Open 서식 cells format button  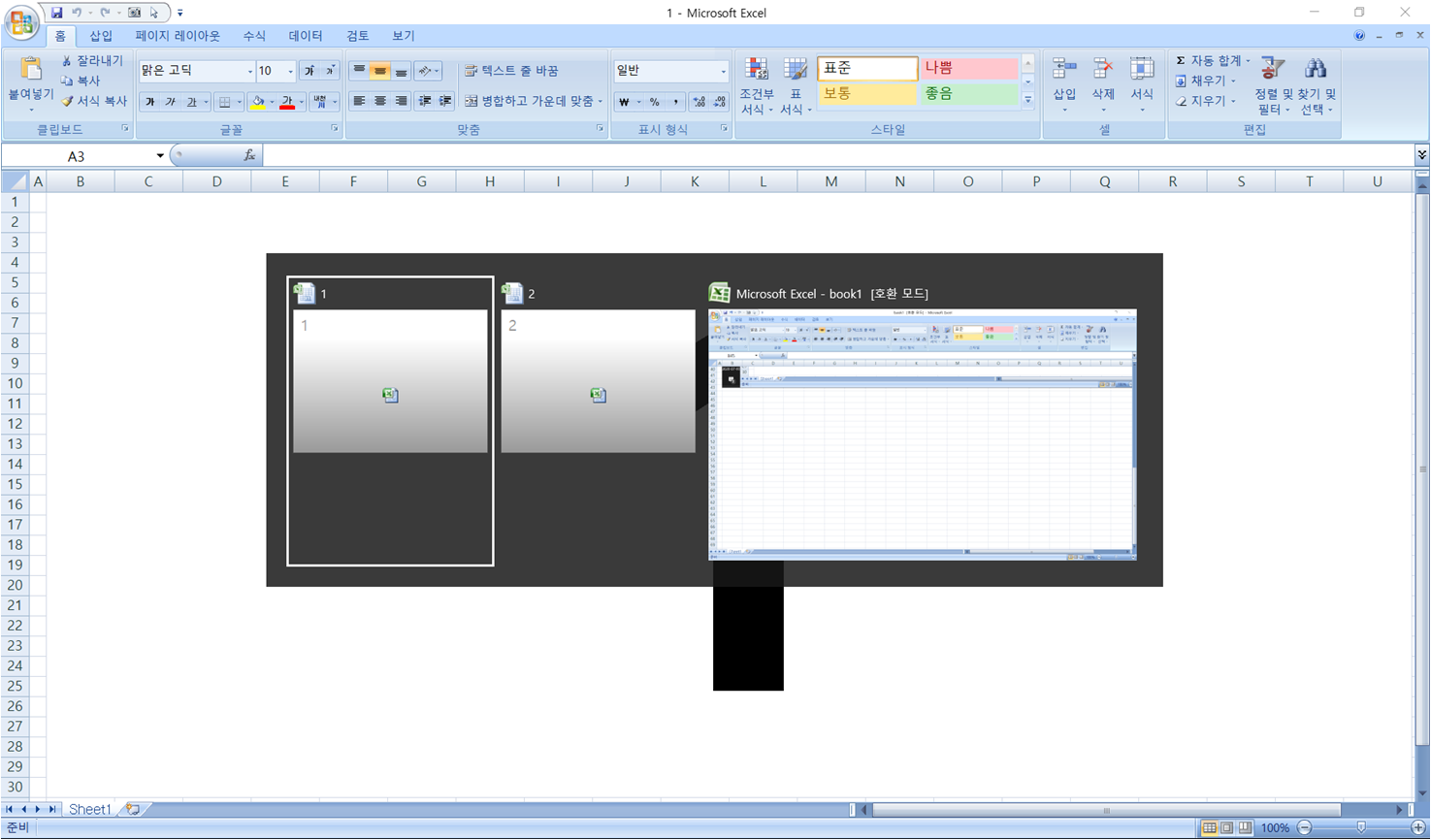[x=1142, y=83]
